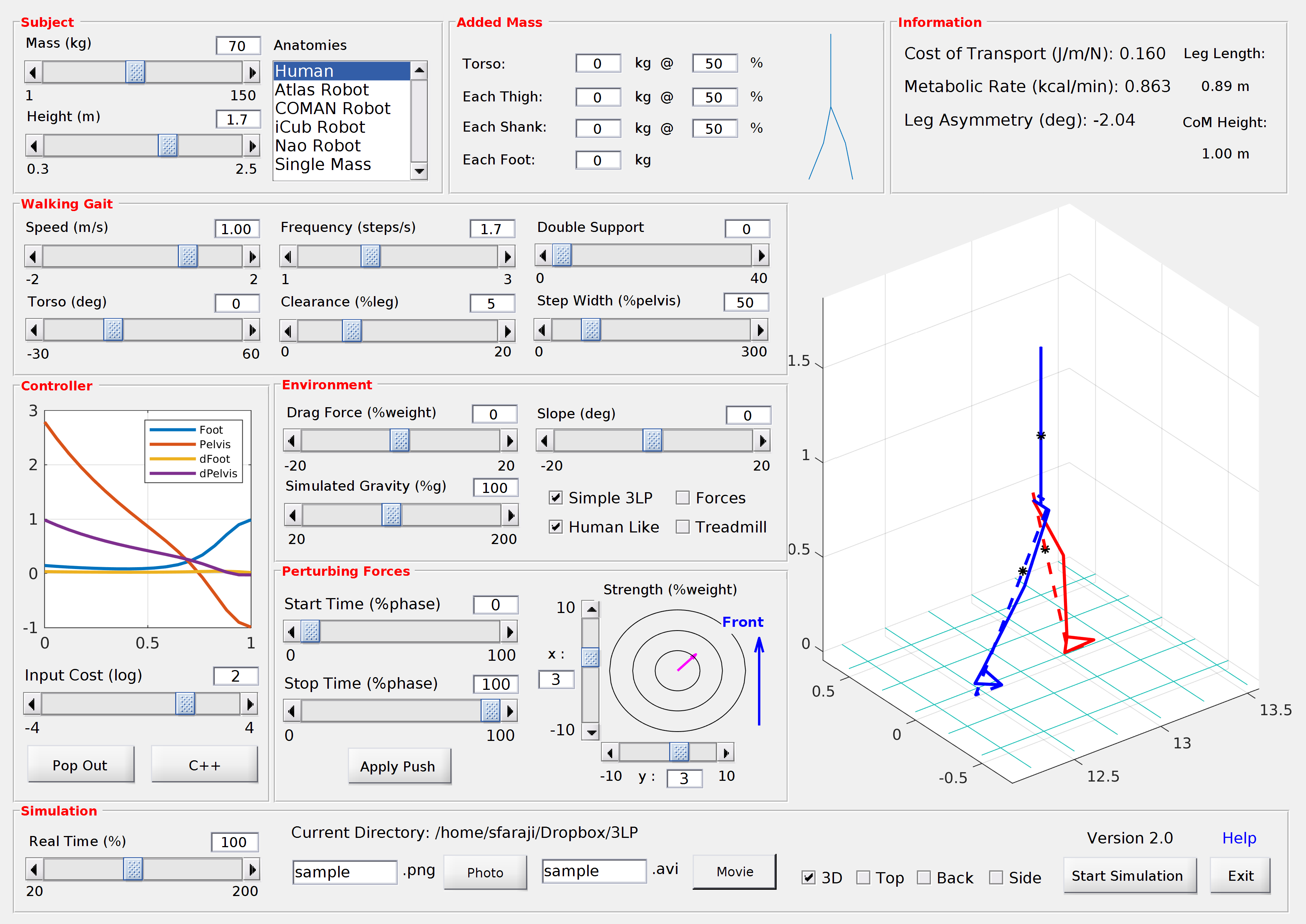The width and height of the screenshot is (1306, 924).
Task: Click right arrow of Speed slider
Action: click(x=252, y=257)
